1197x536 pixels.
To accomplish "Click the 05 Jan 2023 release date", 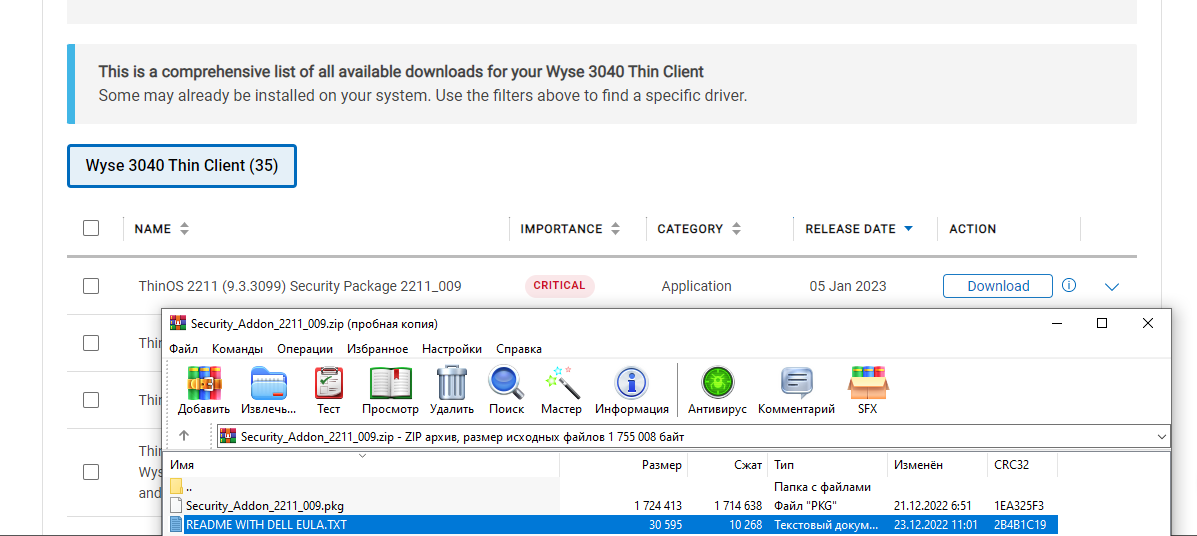I will 847,286.
